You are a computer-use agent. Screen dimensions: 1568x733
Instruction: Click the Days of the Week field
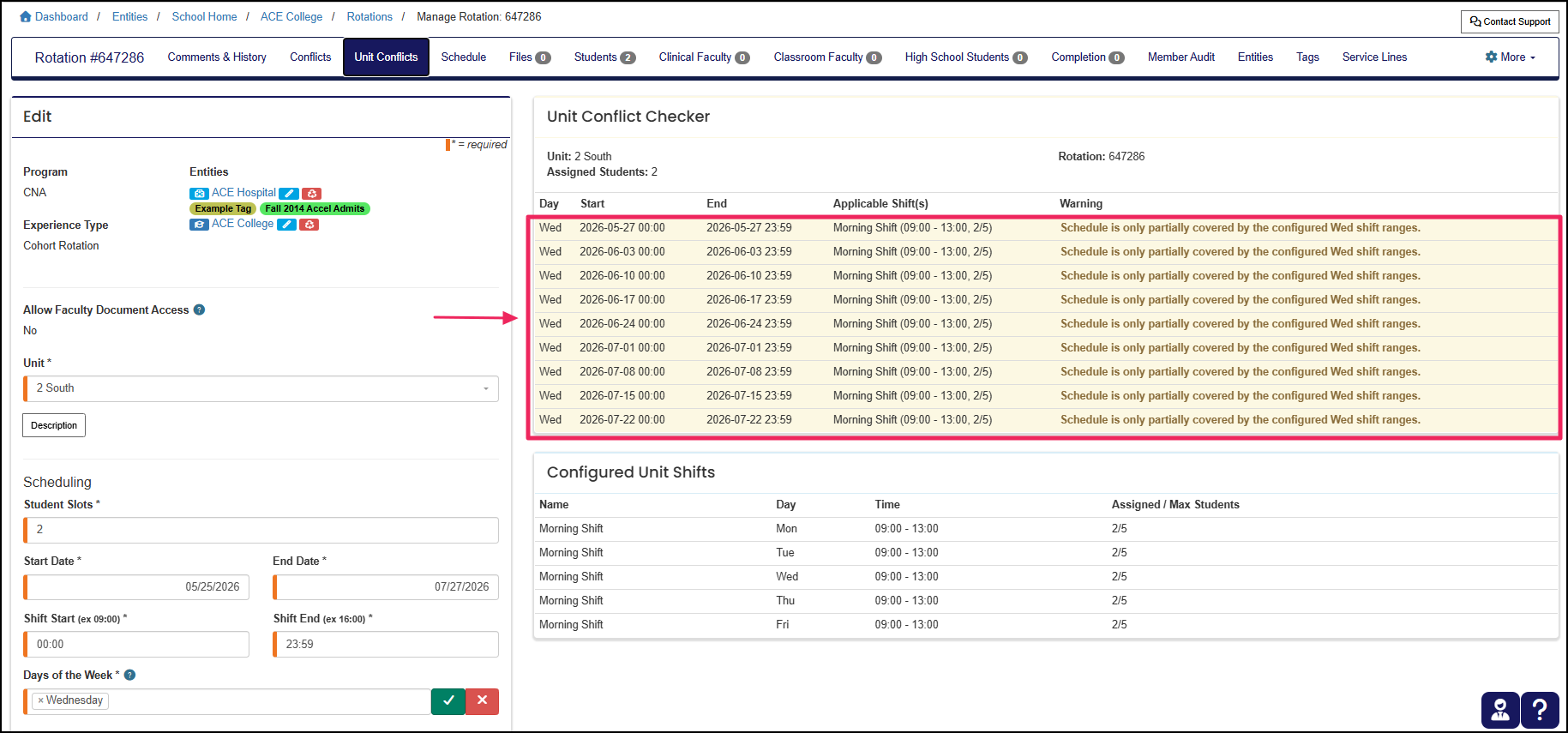[x=227, y=701]
